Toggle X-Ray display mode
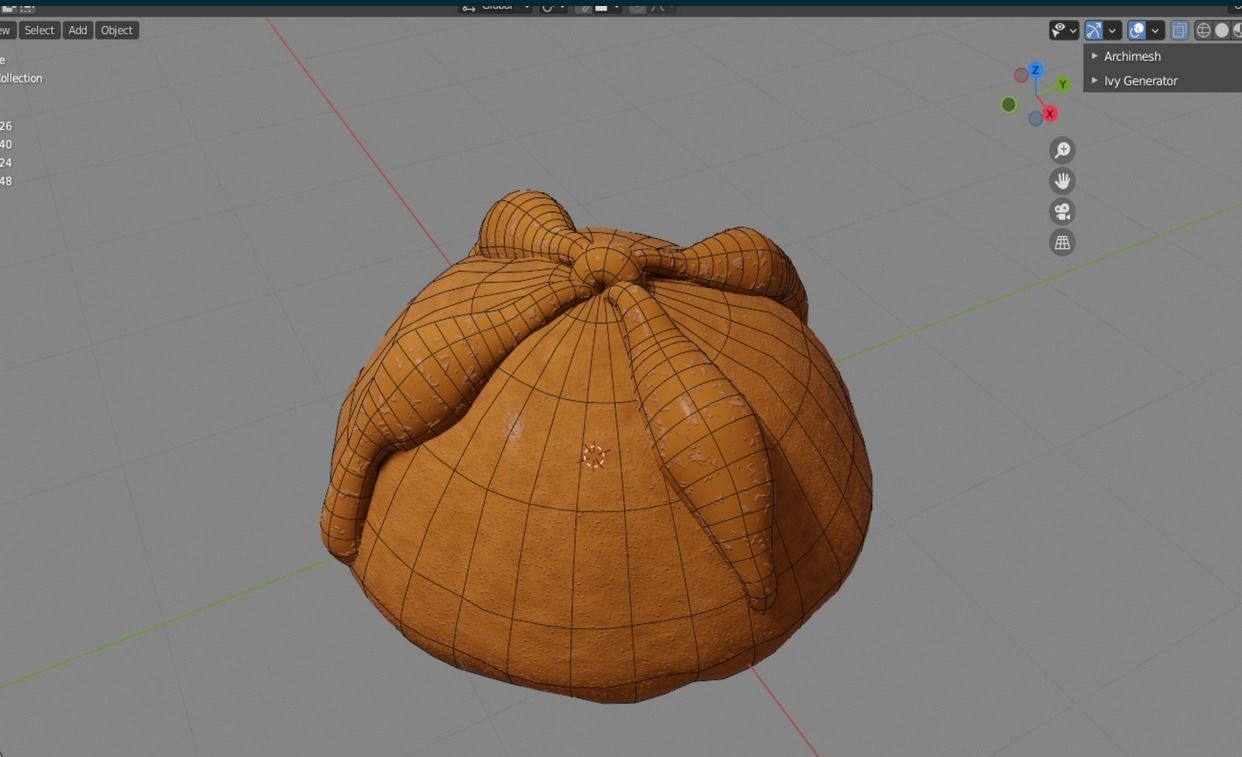The width and height of the screenshot is (1242, 757). pyautogui.click(x=1179, y=31)
